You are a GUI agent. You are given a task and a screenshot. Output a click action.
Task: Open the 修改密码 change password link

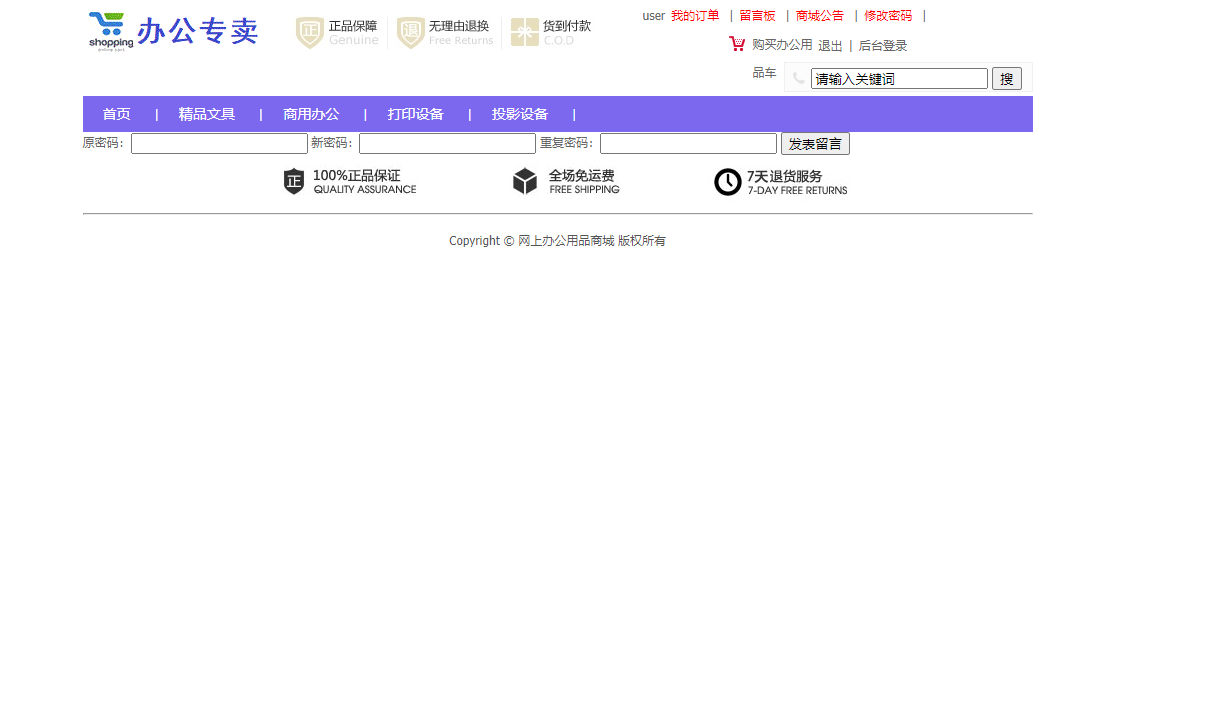pyautogui.click(x=887, y=15)
